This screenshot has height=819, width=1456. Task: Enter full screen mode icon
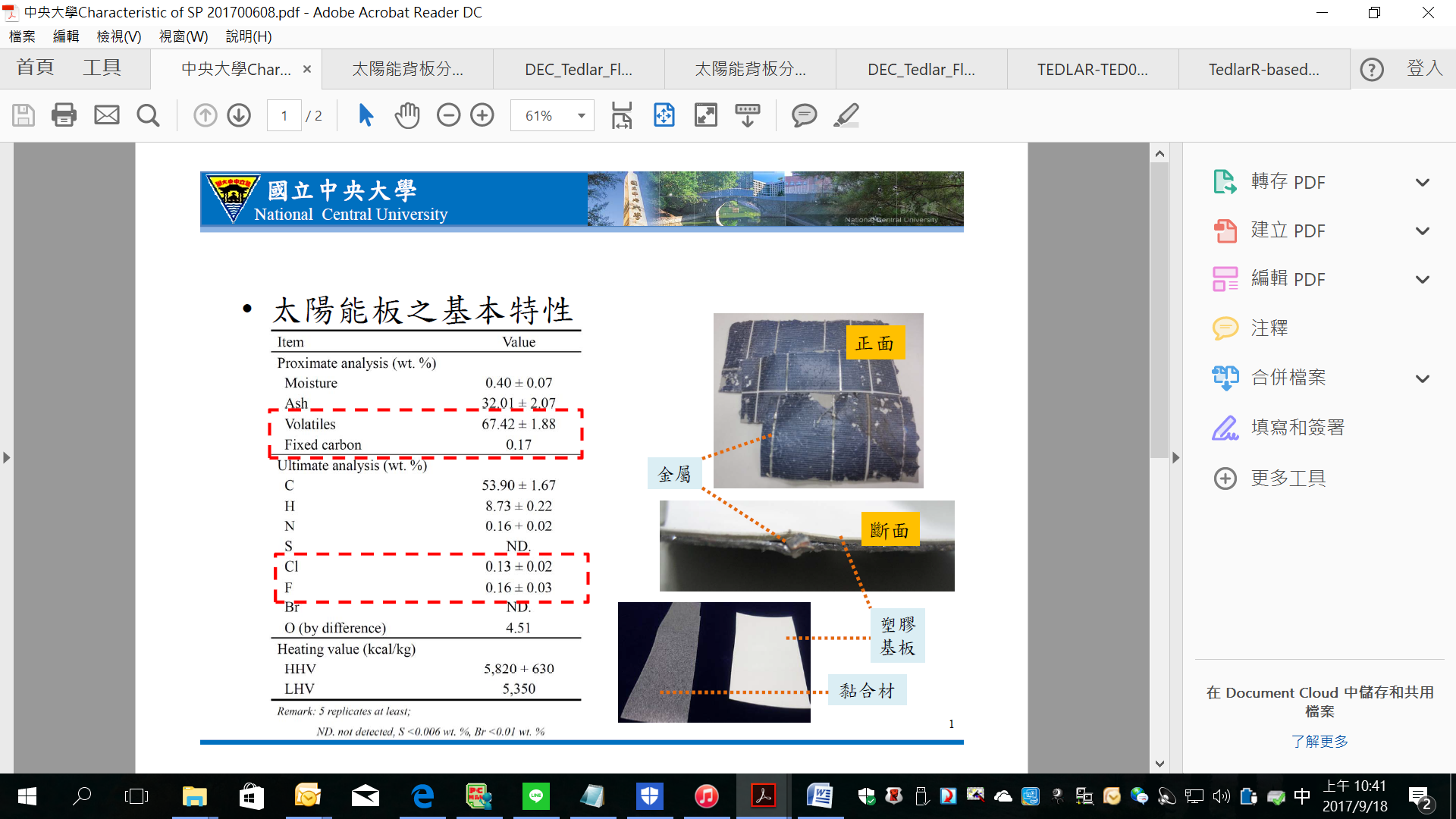click(x=705, y=115)
